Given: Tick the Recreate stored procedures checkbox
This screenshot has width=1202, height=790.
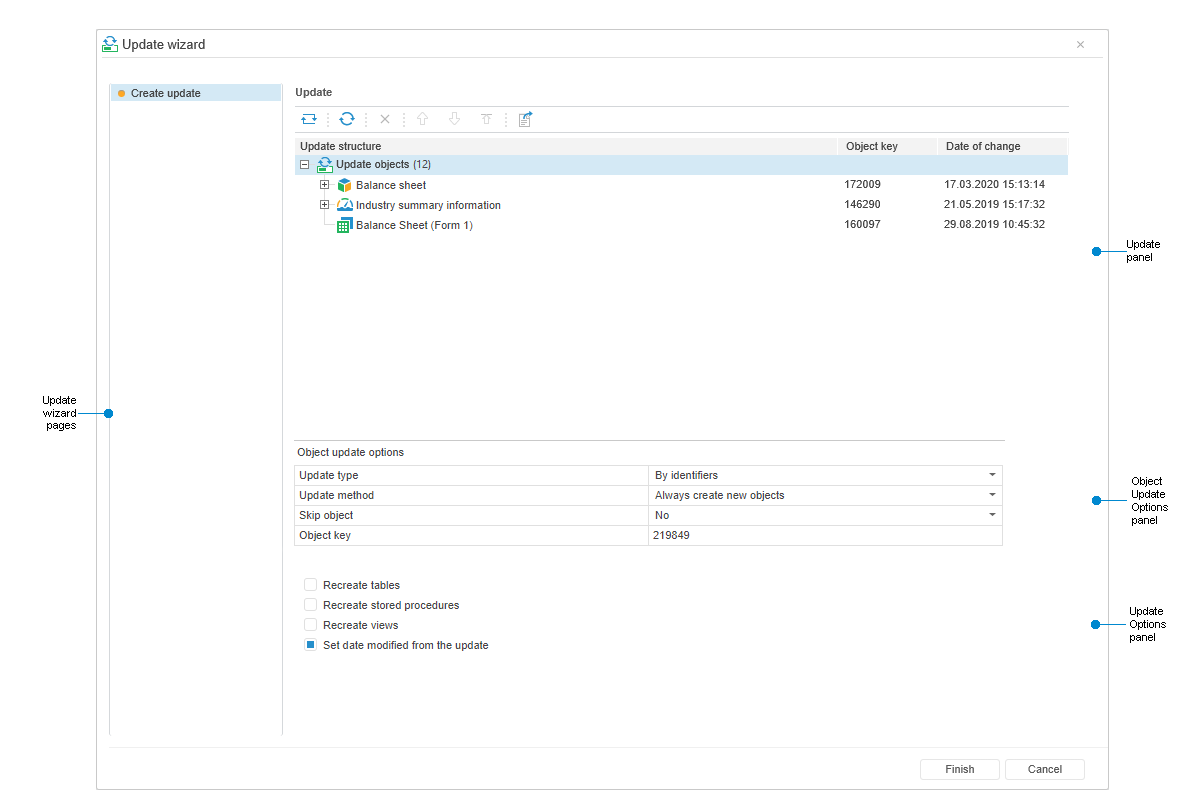Looking at the screenshot, I should click(x=311, y=605).
